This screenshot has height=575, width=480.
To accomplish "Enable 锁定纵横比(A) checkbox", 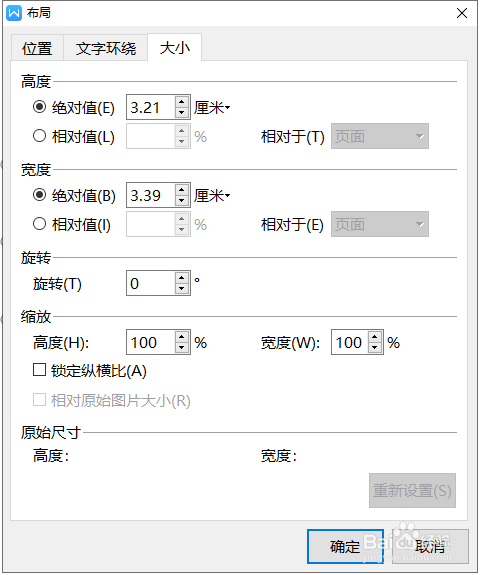I will [x=39, y=370].
